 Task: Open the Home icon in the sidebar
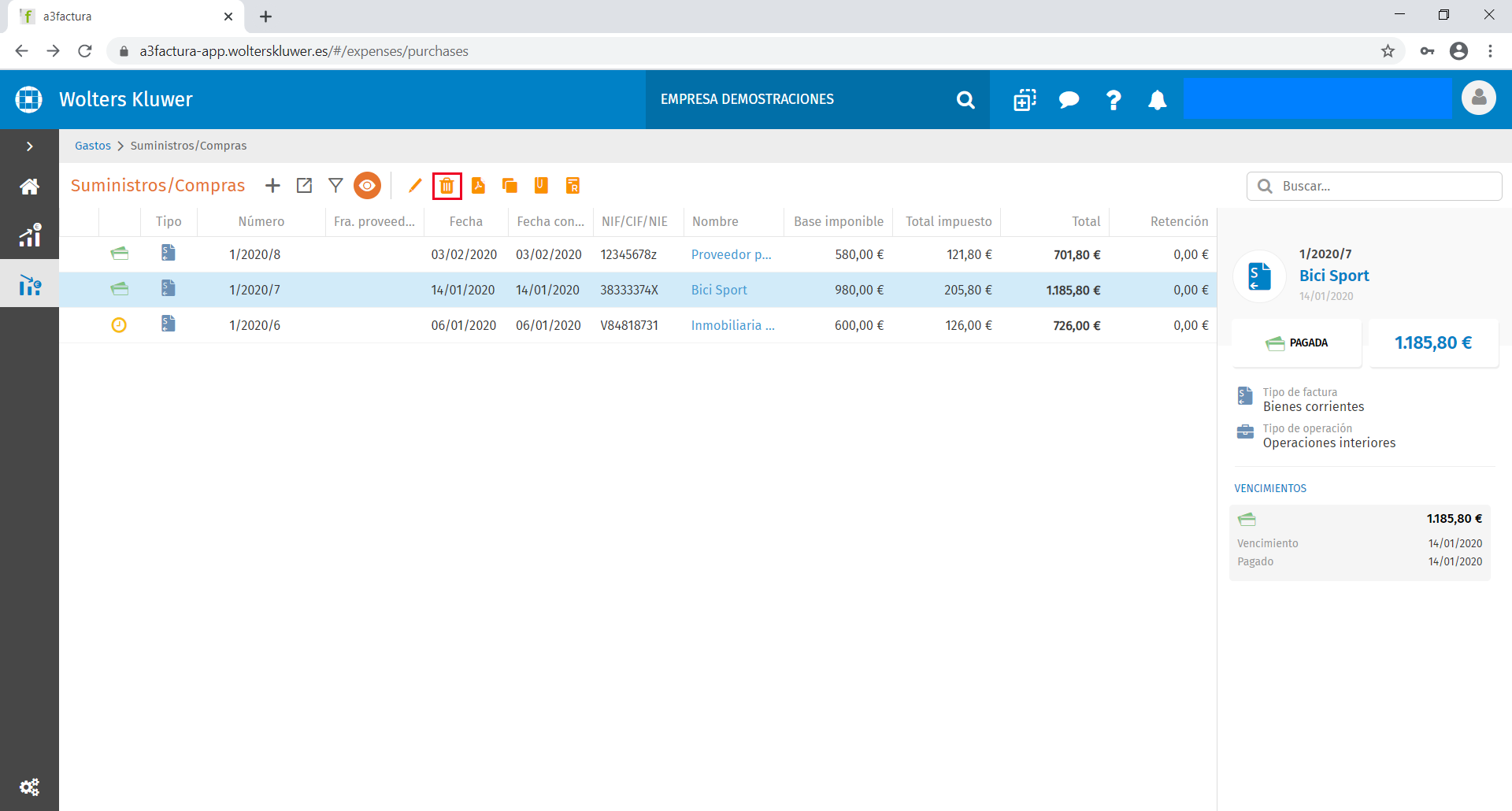[x=29, y=187]
